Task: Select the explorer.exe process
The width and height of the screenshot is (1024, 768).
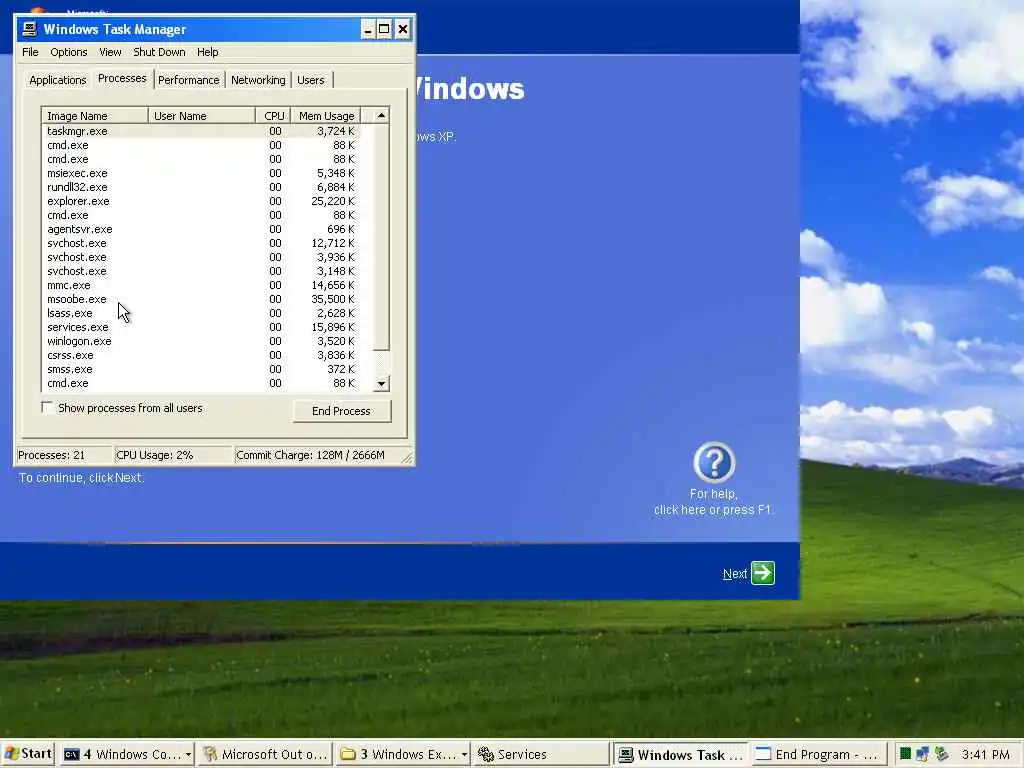Action: click(x=201, y=201)
